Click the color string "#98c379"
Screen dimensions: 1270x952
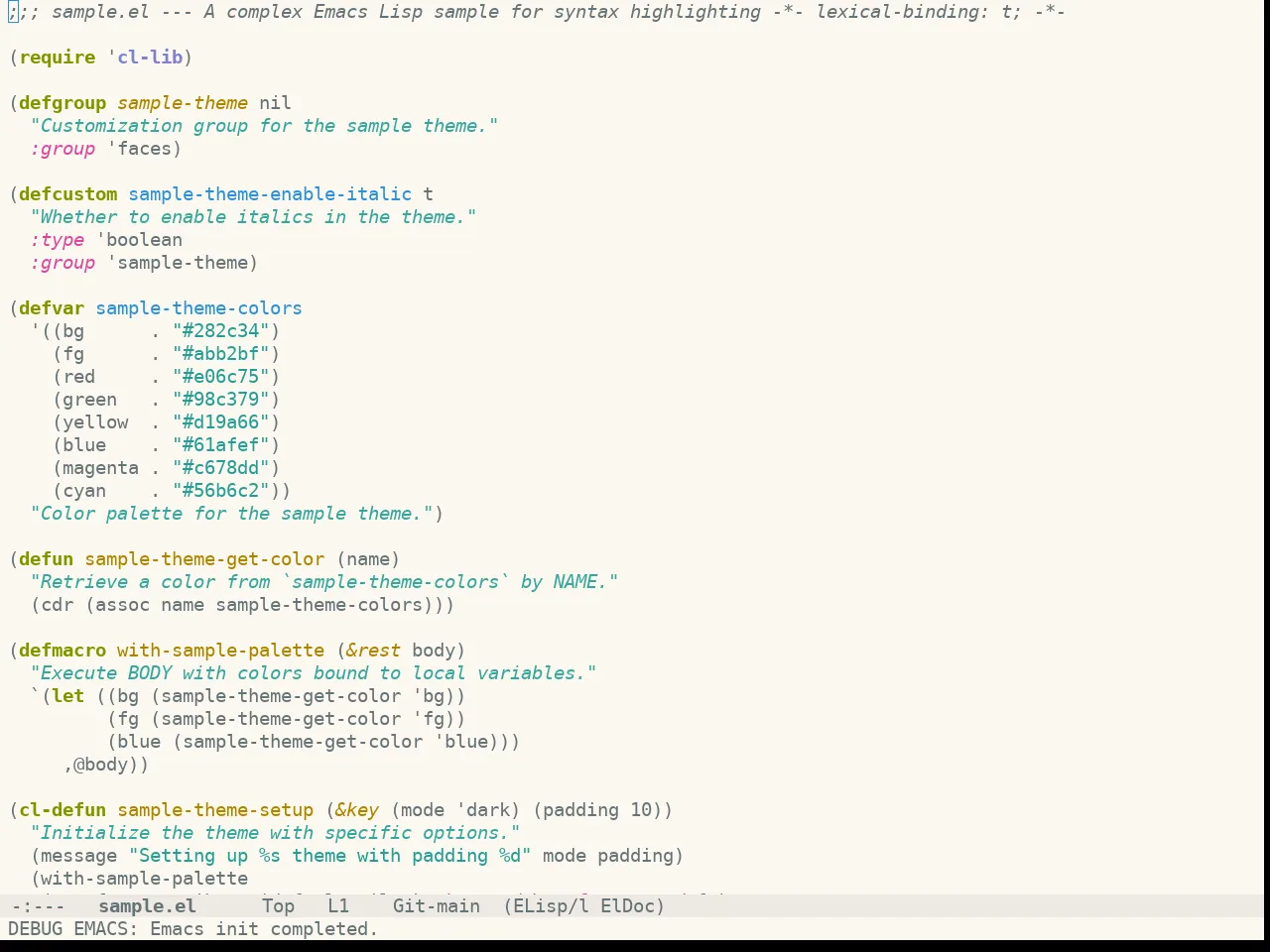pyautogui.click(x=220, y=400)
